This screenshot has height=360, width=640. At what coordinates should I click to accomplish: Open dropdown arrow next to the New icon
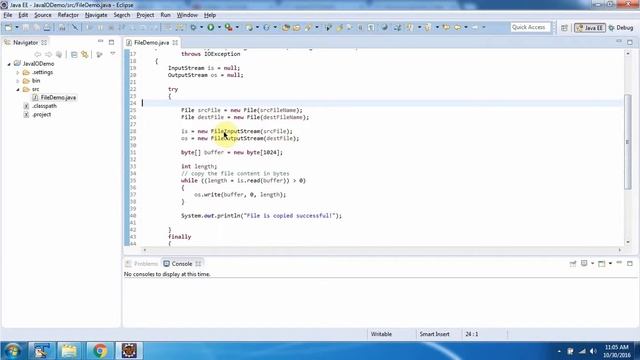pos(17,27)
